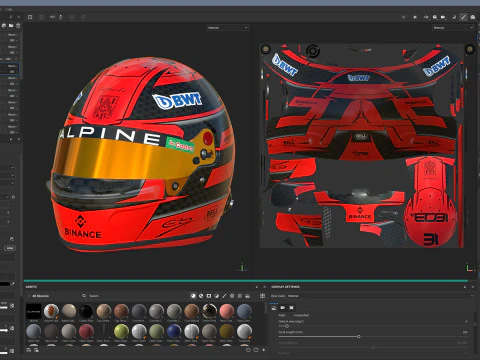Switch Assets panel grid view size
480x360 pixels.
[x=262, y=296]
